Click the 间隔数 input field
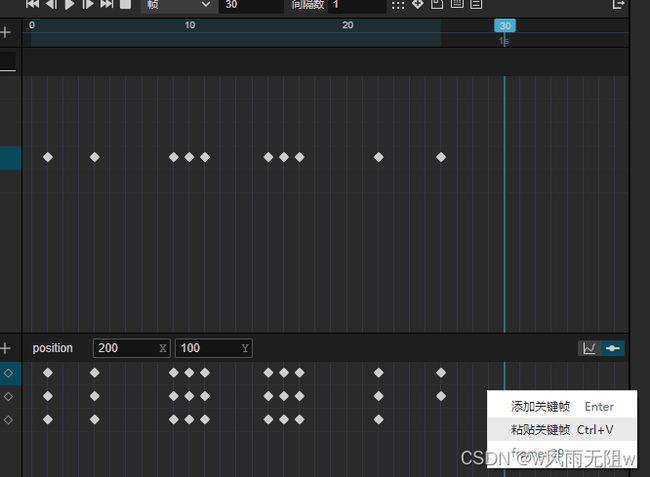The height and width of the screenshot is (477, 650). [357, 5]
